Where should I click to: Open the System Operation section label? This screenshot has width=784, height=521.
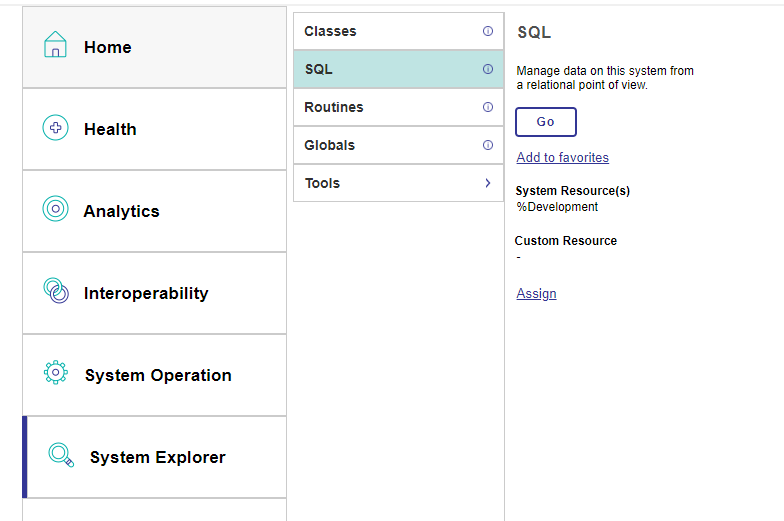tap(158, 375)
